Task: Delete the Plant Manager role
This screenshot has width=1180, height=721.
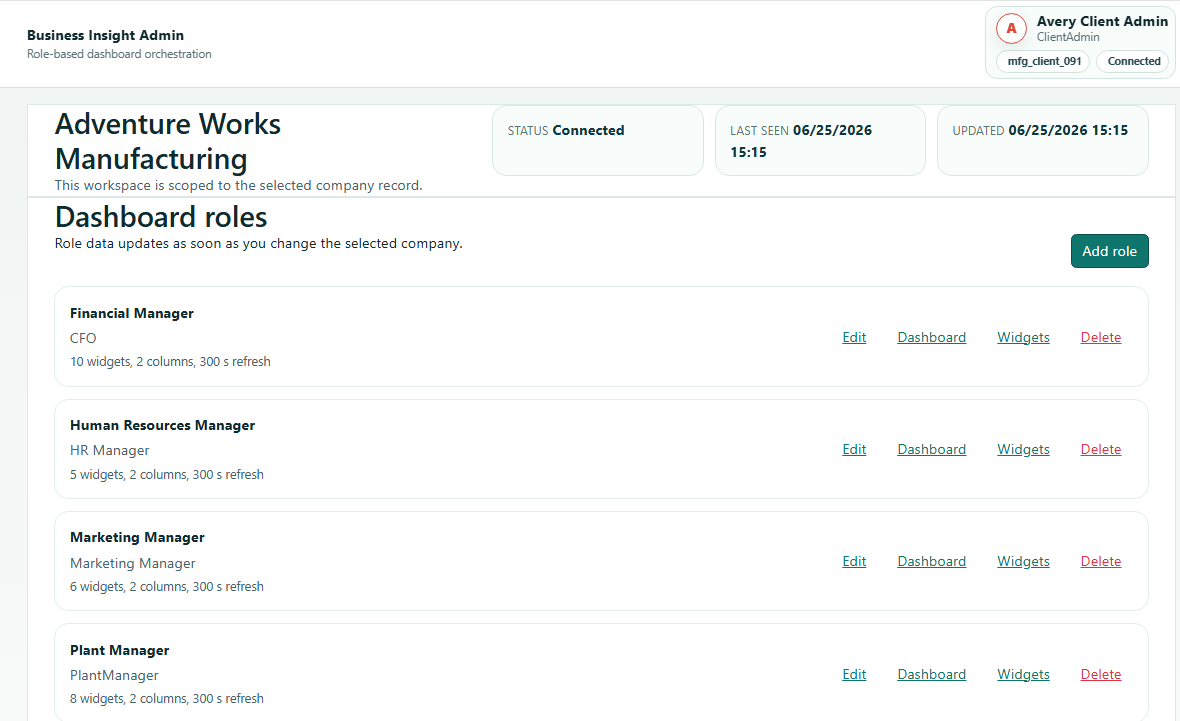Action: point(1100,674)
